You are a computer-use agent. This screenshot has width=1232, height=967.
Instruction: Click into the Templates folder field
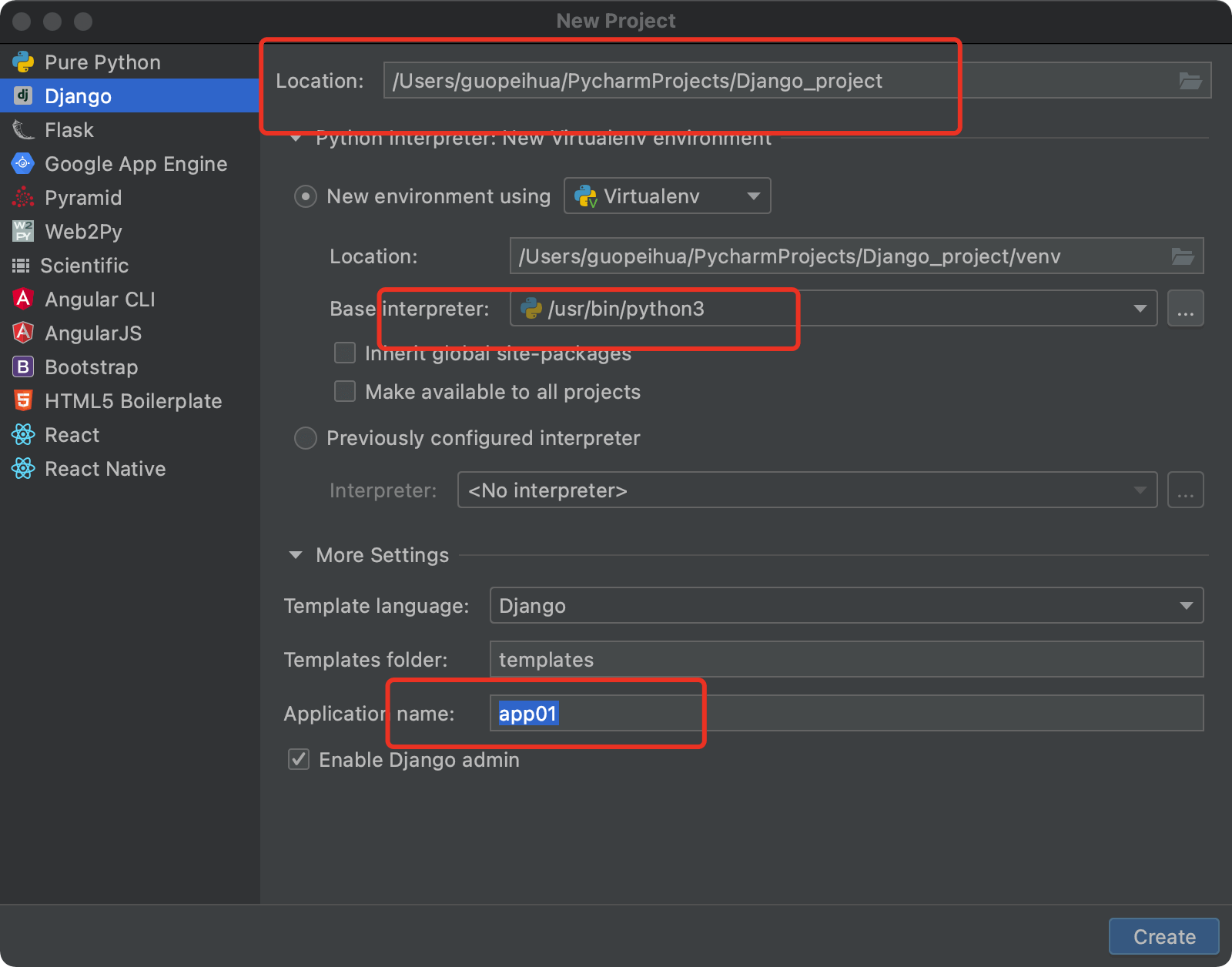tap(846, 659)
